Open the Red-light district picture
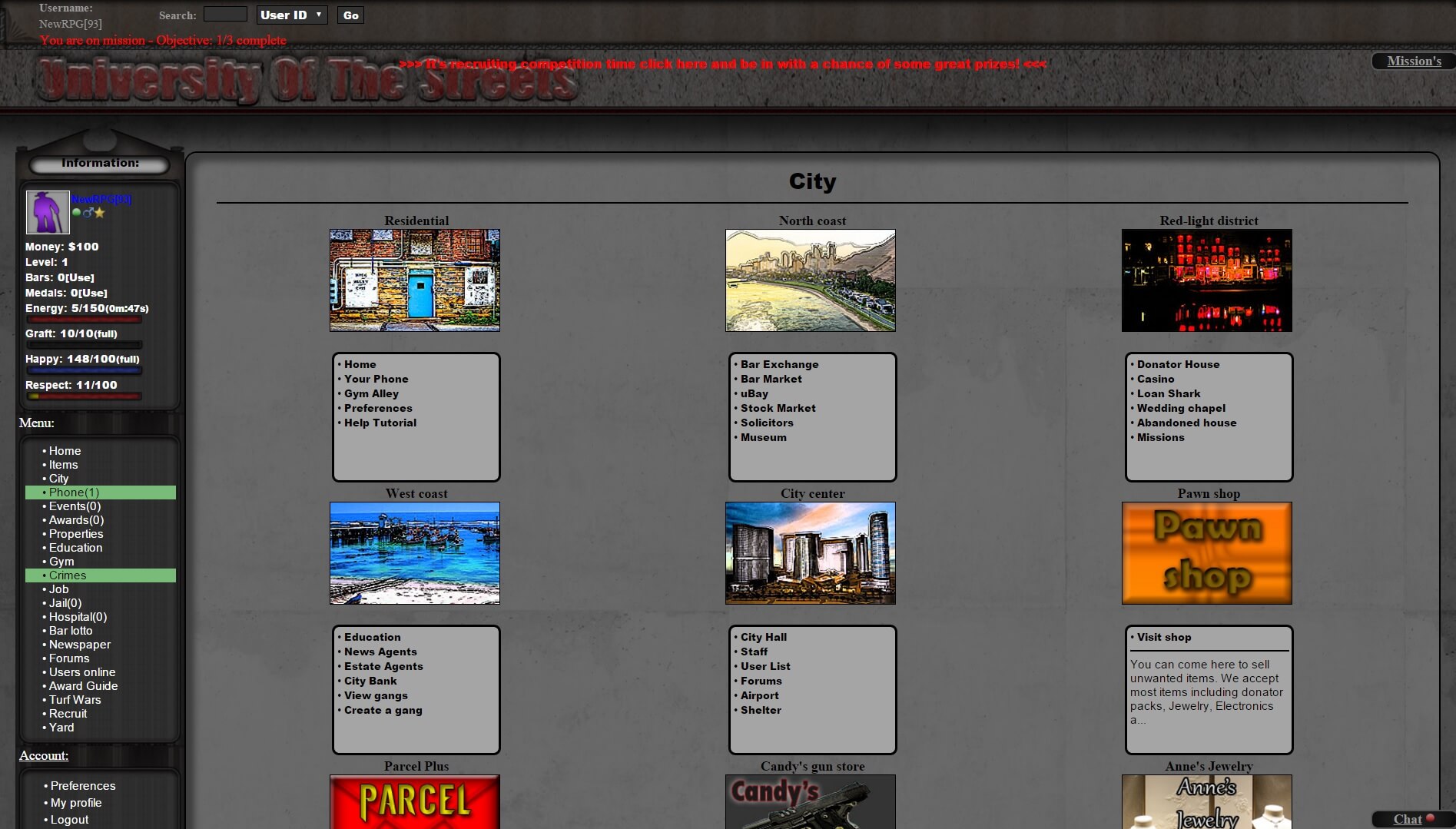The height and width of the screenshot is (829, 1456). point(1207,280)
